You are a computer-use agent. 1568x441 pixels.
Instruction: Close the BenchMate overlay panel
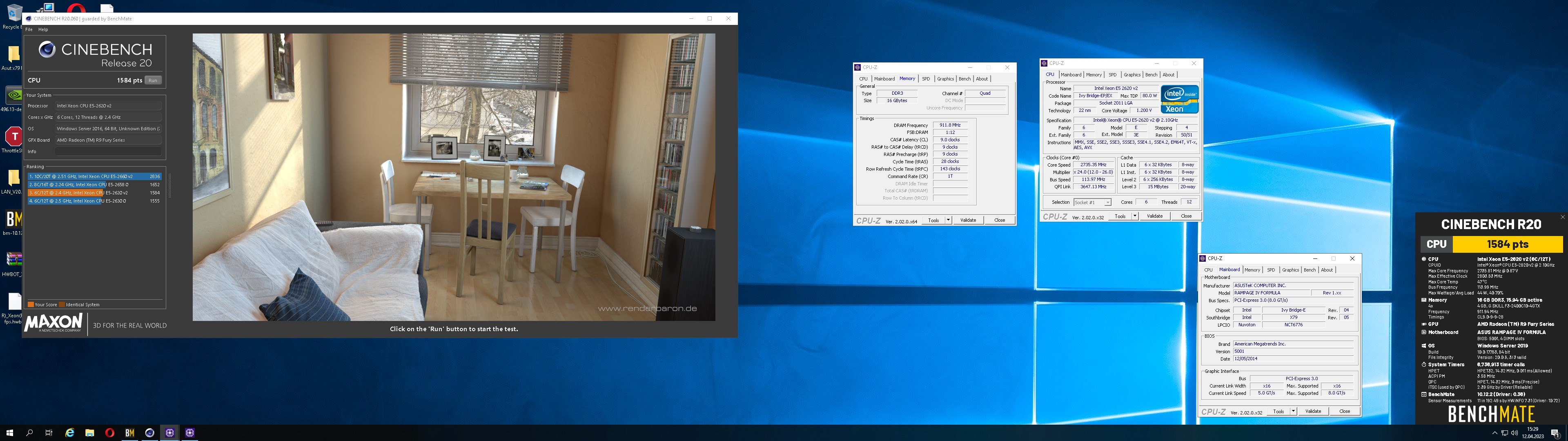click(1563, 217)
